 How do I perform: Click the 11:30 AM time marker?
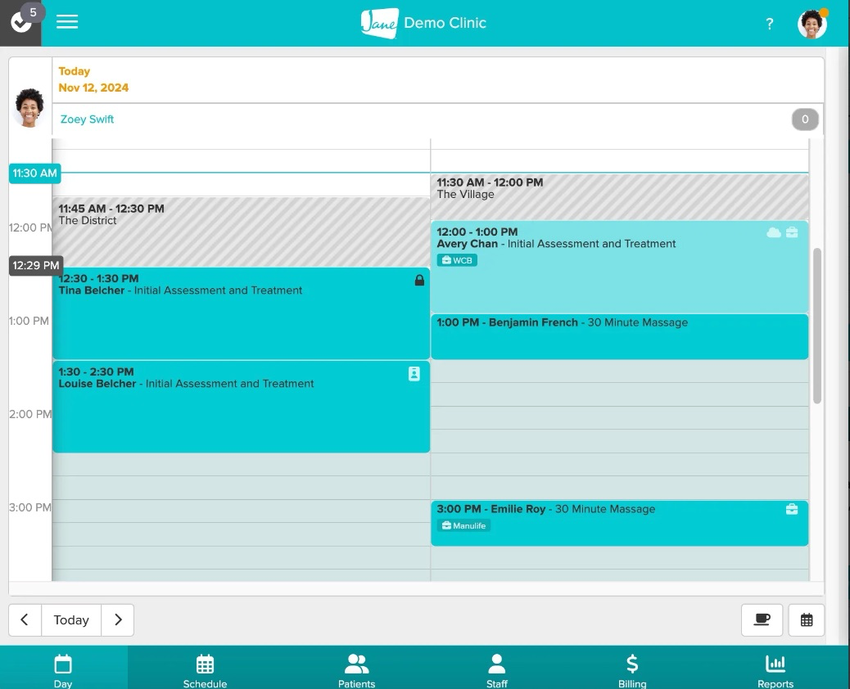[x=35, y=173]
